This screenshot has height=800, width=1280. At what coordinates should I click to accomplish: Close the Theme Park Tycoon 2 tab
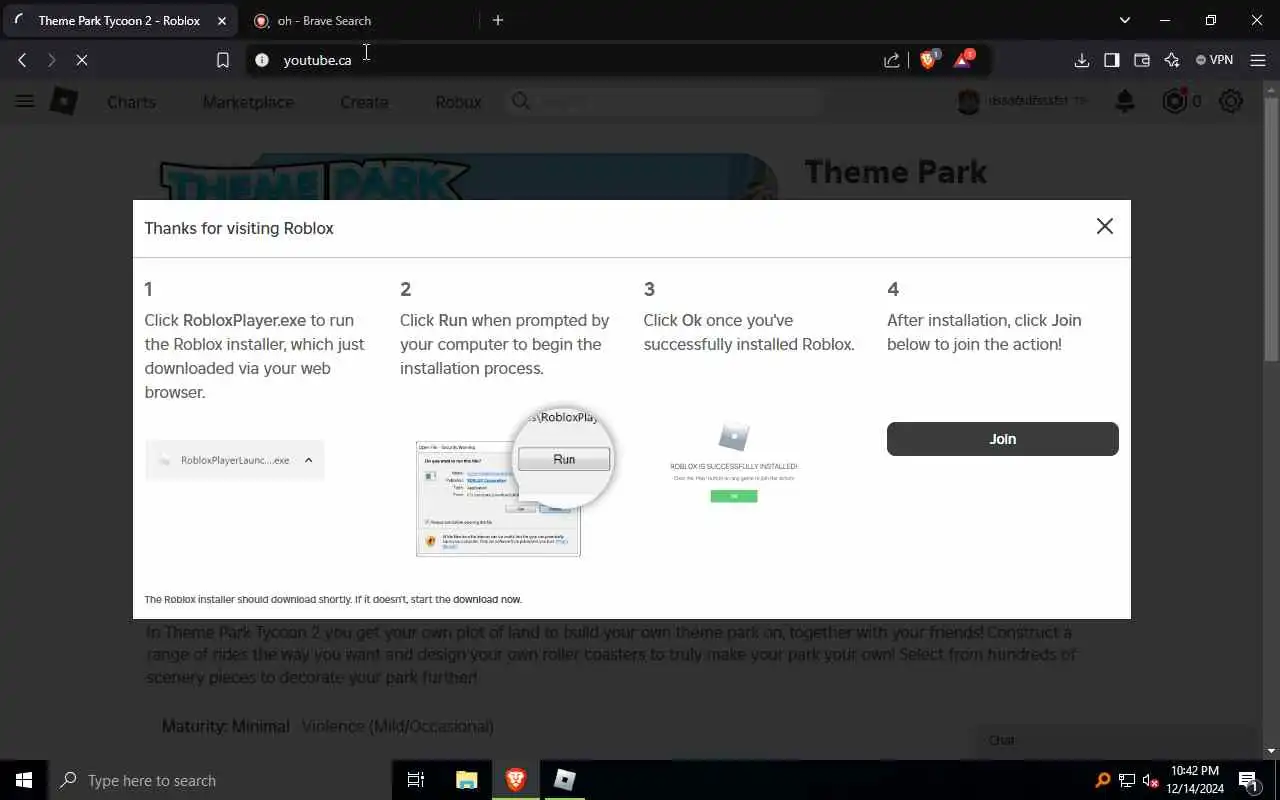click(221, 20)
